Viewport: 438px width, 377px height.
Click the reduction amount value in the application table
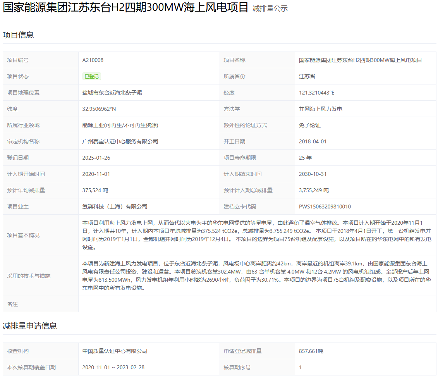[x=311, y=351]
